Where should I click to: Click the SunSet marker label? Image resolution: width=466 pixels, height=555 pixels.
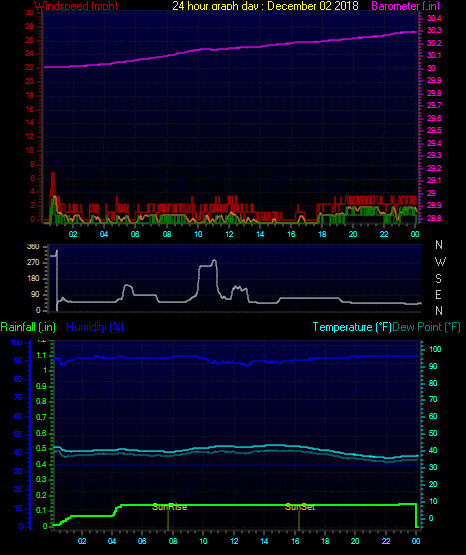300,507
